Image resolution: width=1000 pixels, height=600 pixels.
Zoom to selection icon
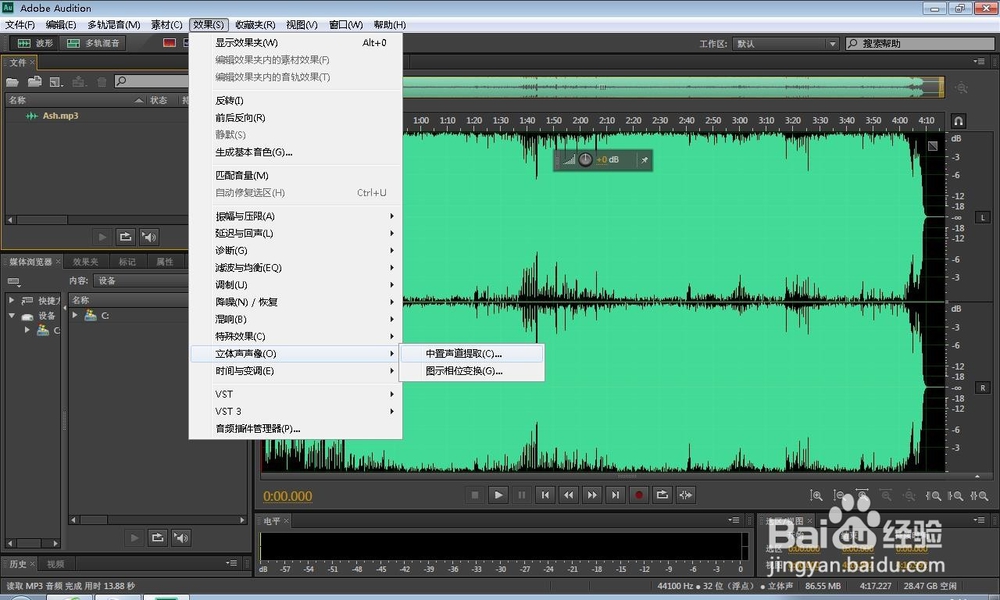tap(979, 495)
